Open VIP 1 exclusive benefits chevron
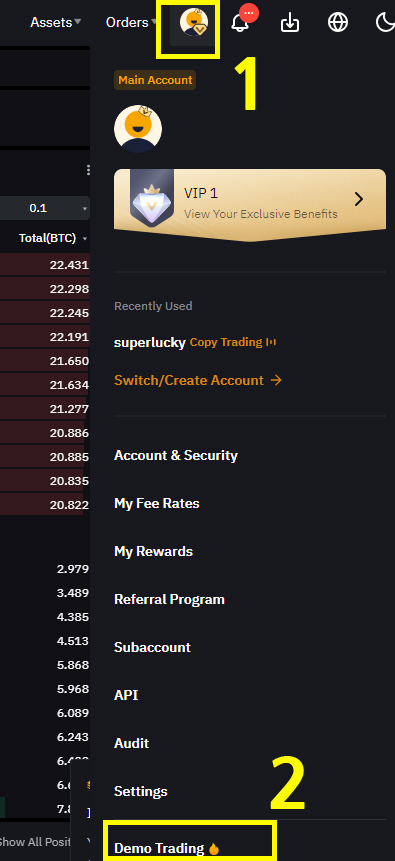This screenshot has width=395, height=861. [x=359, y=199]
